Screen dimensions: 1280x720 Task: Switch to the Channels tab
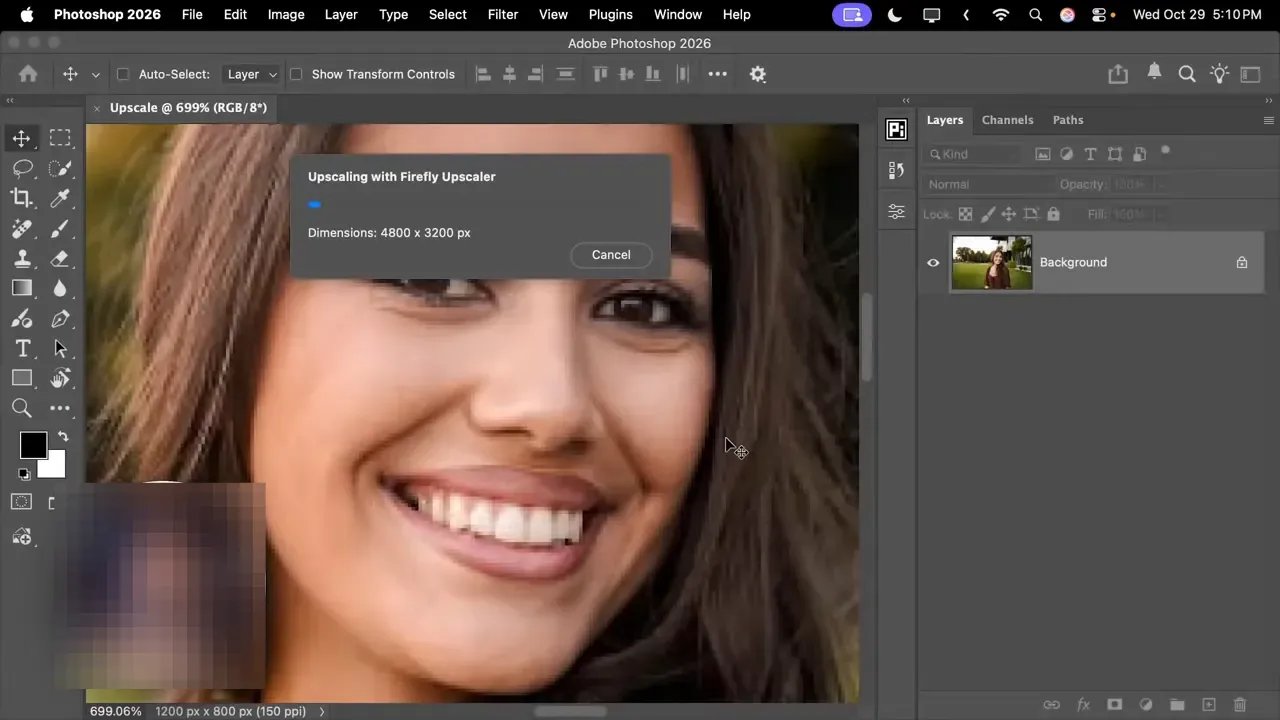pos(1007,120)
